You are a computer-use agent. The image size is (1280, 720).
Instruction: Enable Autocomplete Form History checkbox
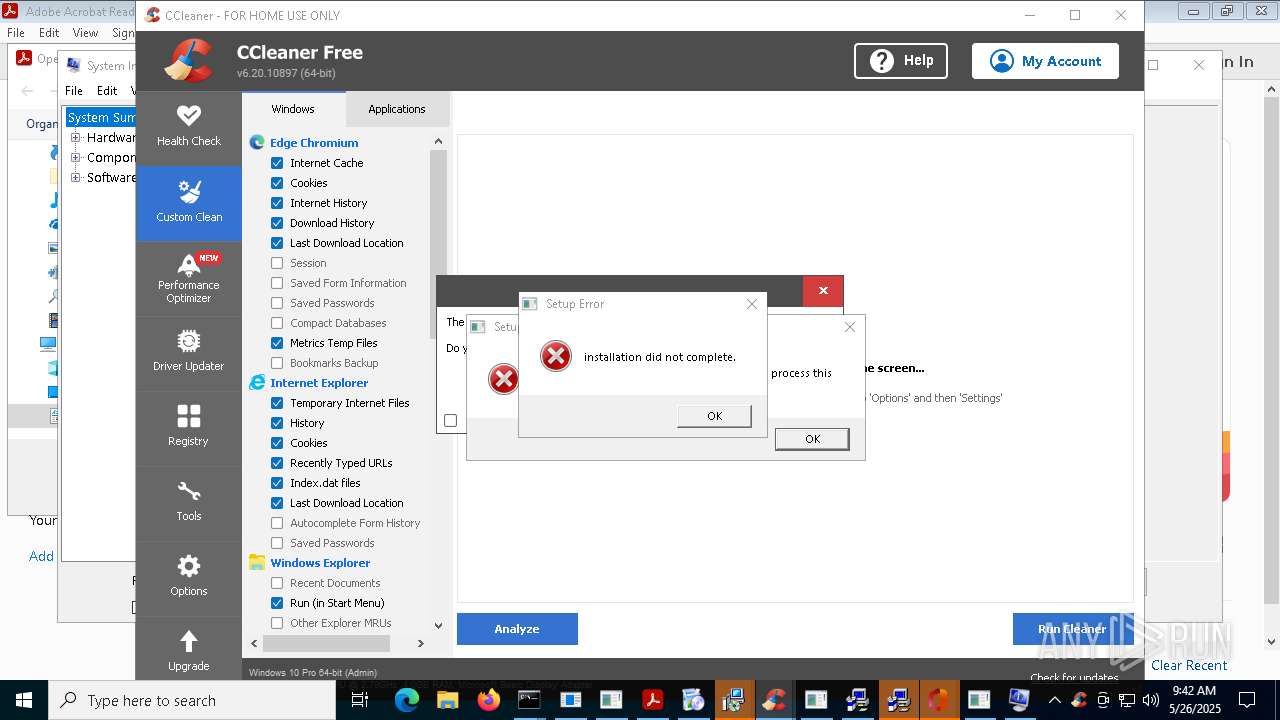[x=277, y=523]
